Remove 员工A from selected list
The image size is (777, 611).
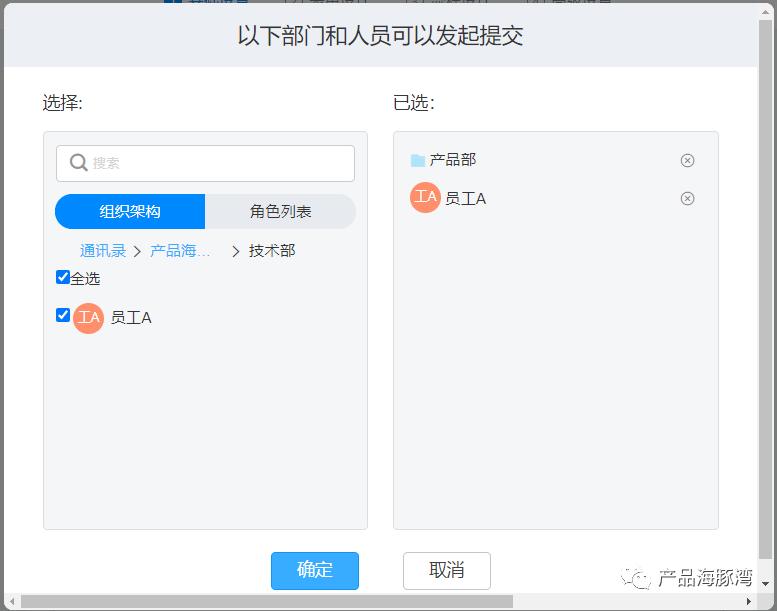687,198
